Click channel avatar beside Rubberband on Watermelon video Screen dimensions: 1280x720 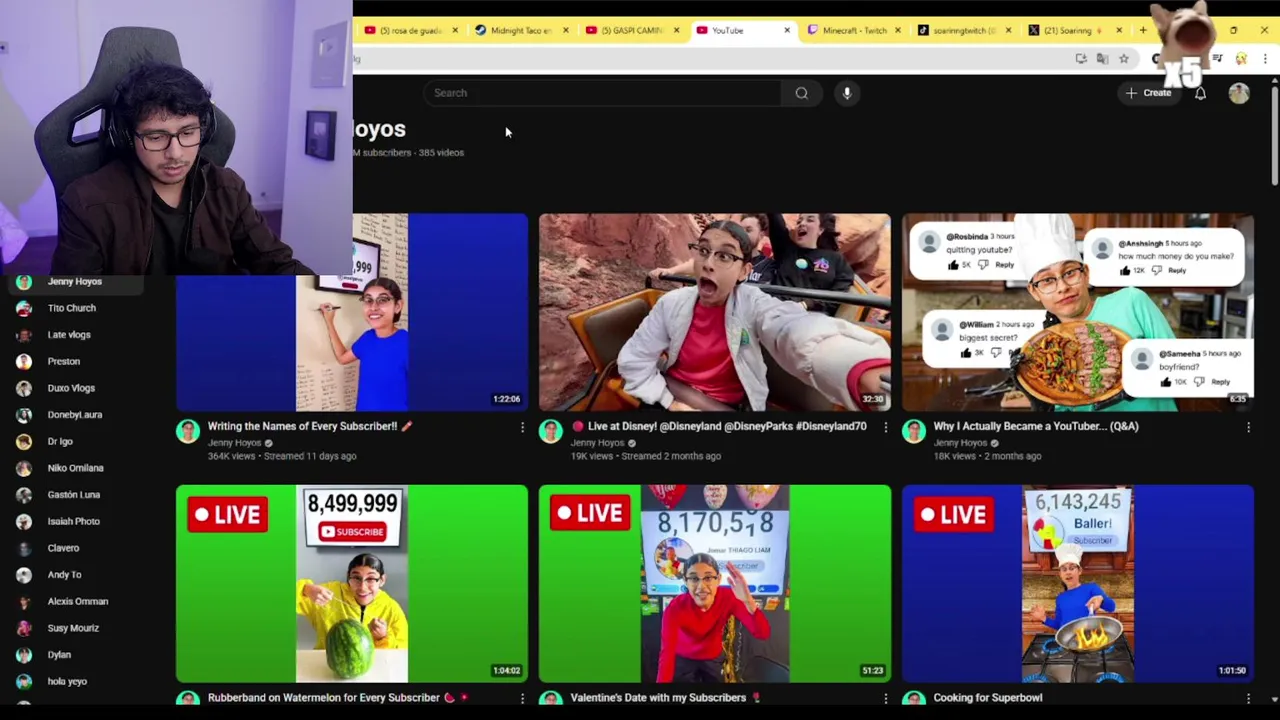click(187, 700)
